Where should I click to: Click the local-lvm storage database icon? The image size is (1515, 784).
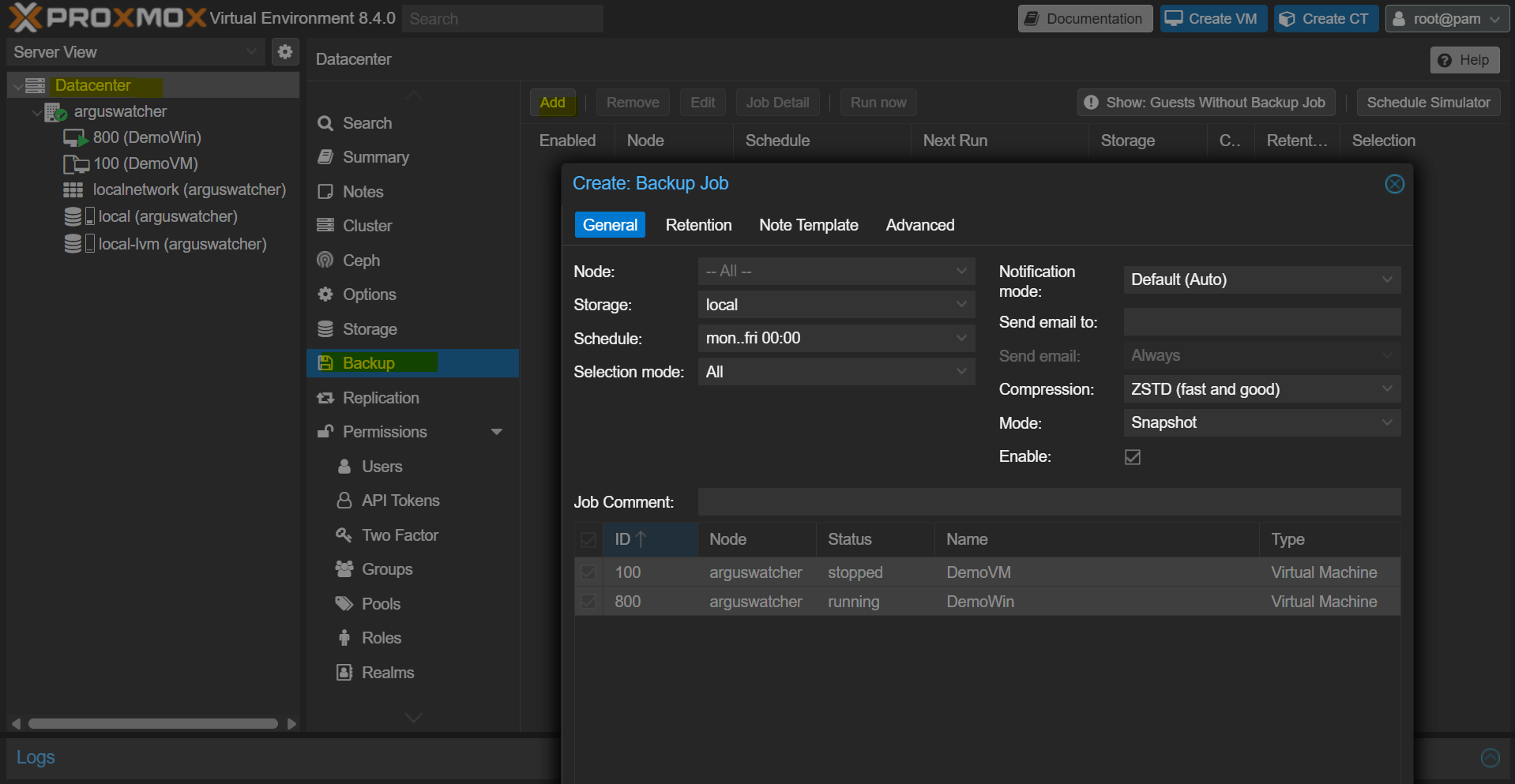[x=73, y=244]
